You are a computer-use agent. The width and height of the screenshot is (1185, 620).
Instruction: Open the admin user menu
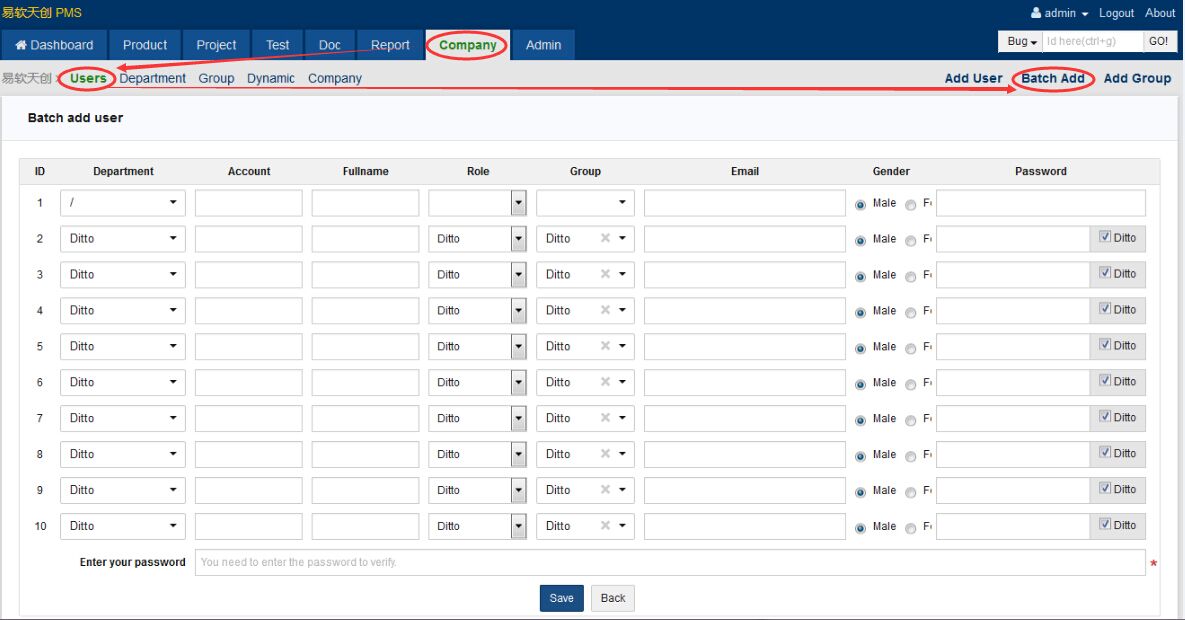click(1060, 13)
